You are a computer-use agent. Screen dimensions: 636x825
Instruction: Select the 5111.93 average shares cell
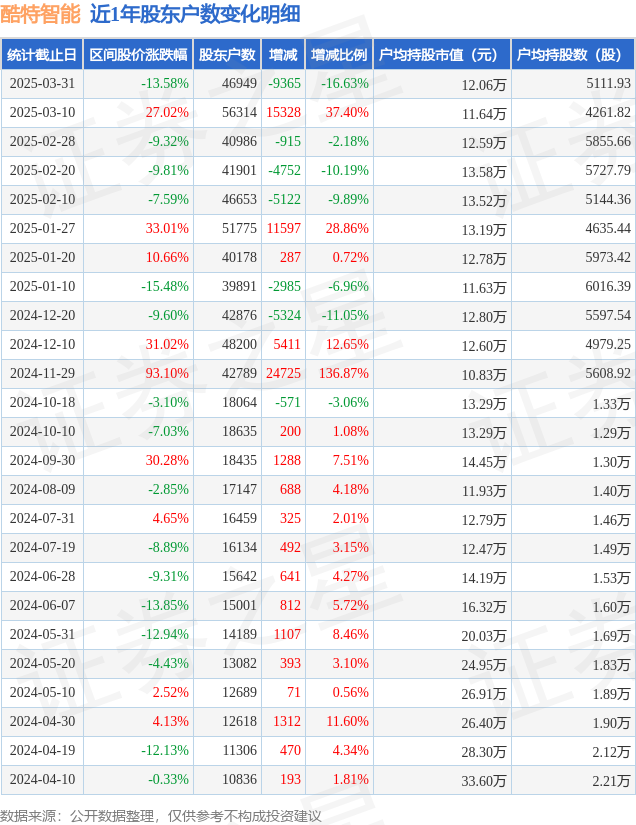608,83
